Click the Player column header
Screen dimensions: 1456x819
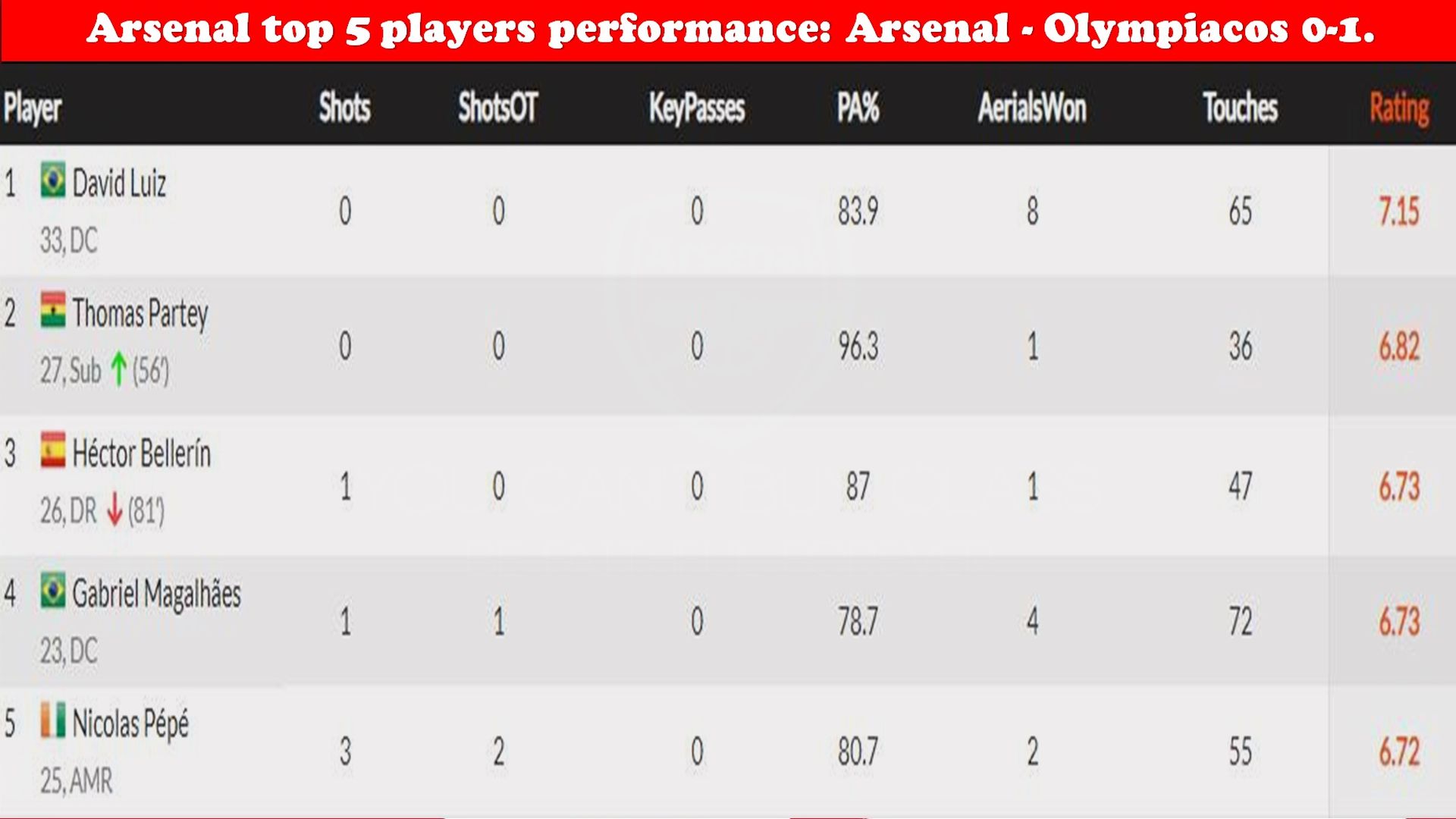[33, 108]
